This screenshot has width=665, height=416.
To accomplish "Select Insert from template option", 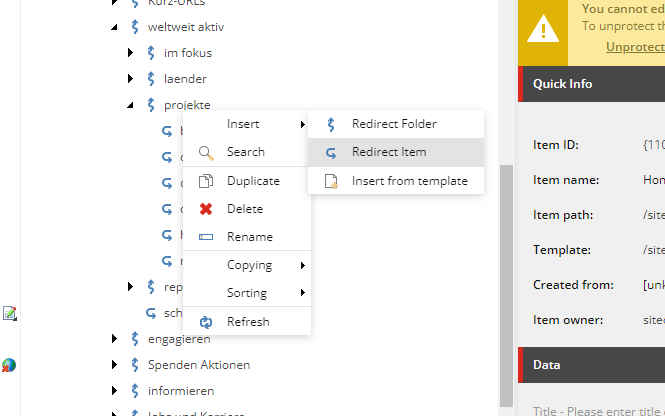I will click(396, 181).
